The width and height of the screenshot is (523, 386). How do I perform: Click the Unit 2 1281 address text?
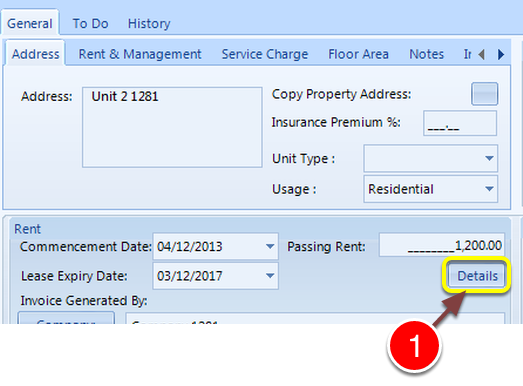pos(125,96)
